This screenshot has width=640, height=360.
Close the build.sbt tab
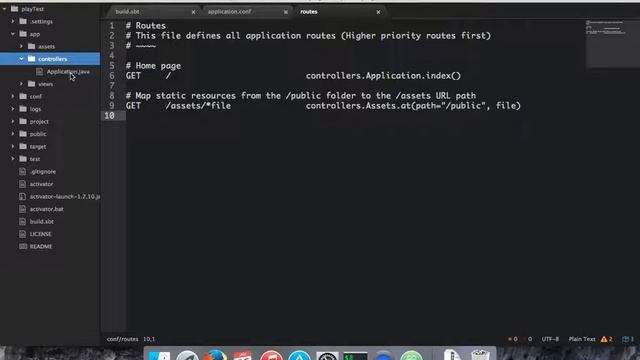[193, 12]
